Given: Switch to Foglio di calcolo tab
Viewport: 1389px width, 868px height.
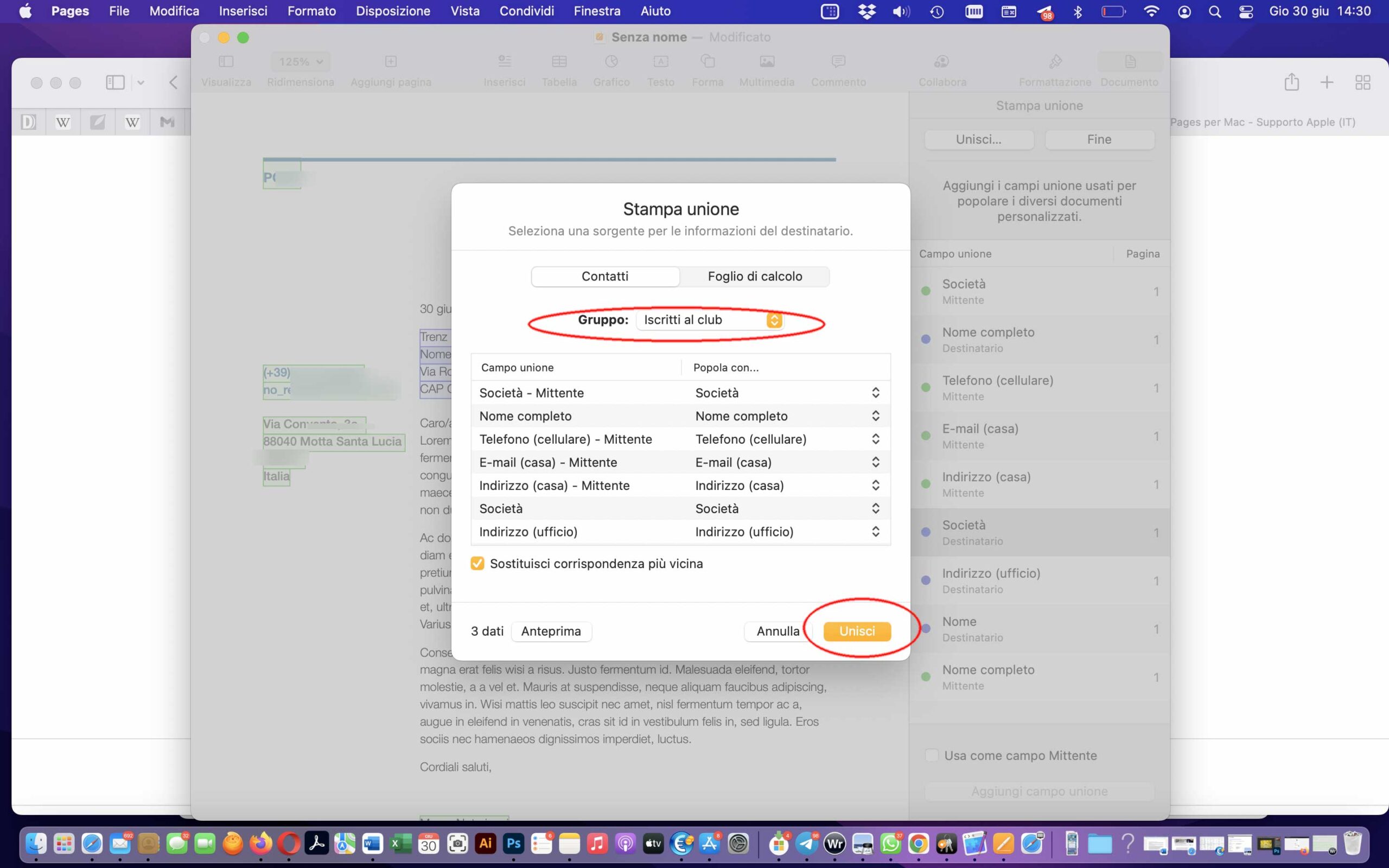Looking at the screenshot, I should point(754,276).
